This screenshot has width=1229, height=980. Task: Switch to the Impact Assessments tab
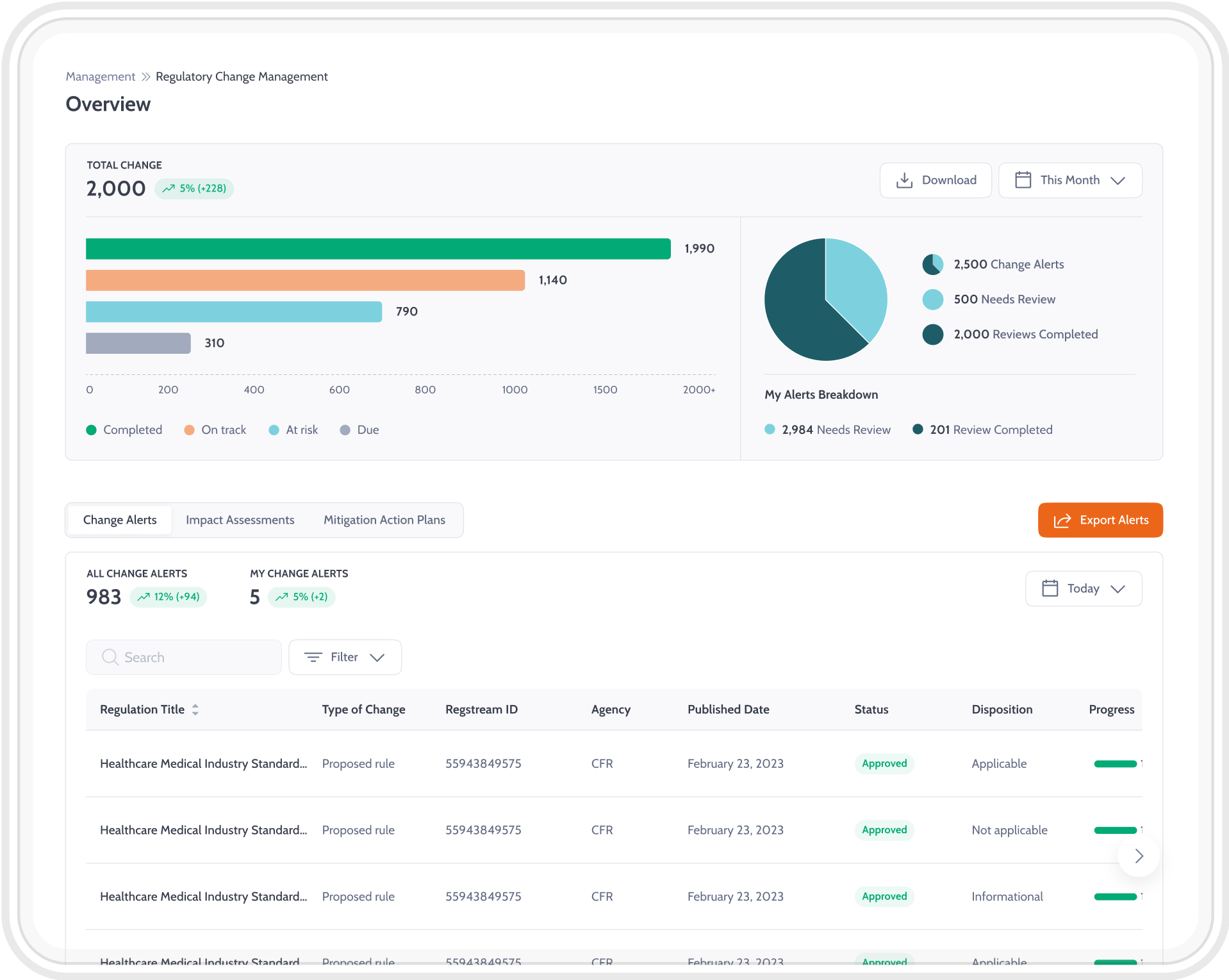240,520
